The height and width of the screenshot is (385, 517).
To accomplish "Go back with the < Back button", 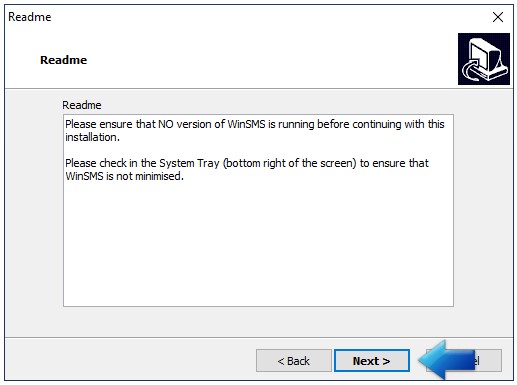I will tap(294, 361).
